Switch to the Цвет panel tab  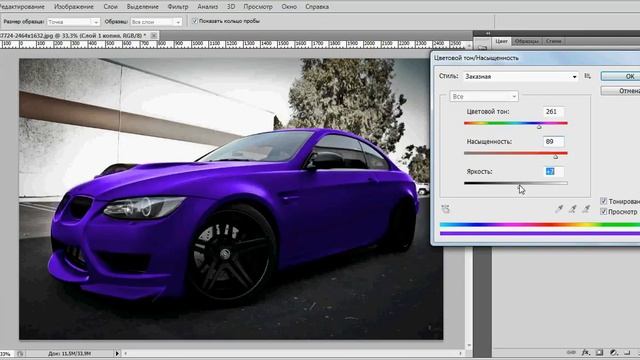[501, 41]
